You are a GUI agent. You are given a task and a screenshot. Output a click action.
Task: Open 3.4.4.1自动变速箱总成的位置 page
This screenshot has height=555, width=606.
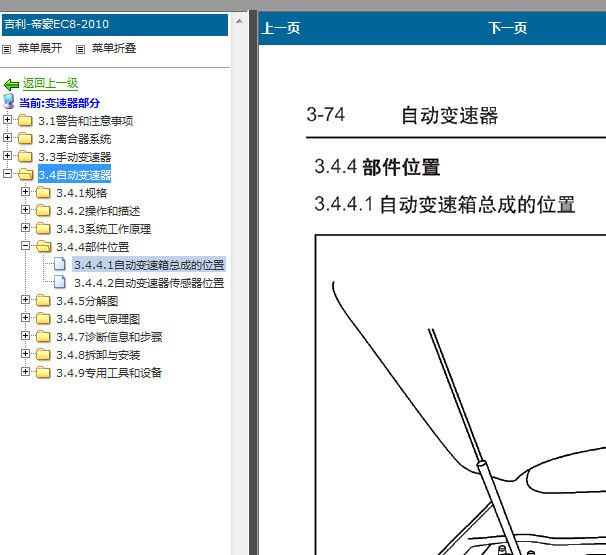coord(149,265)
